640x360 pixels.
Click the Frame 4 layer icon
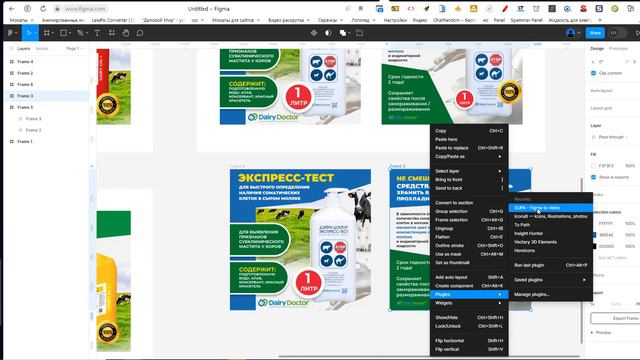11,62
